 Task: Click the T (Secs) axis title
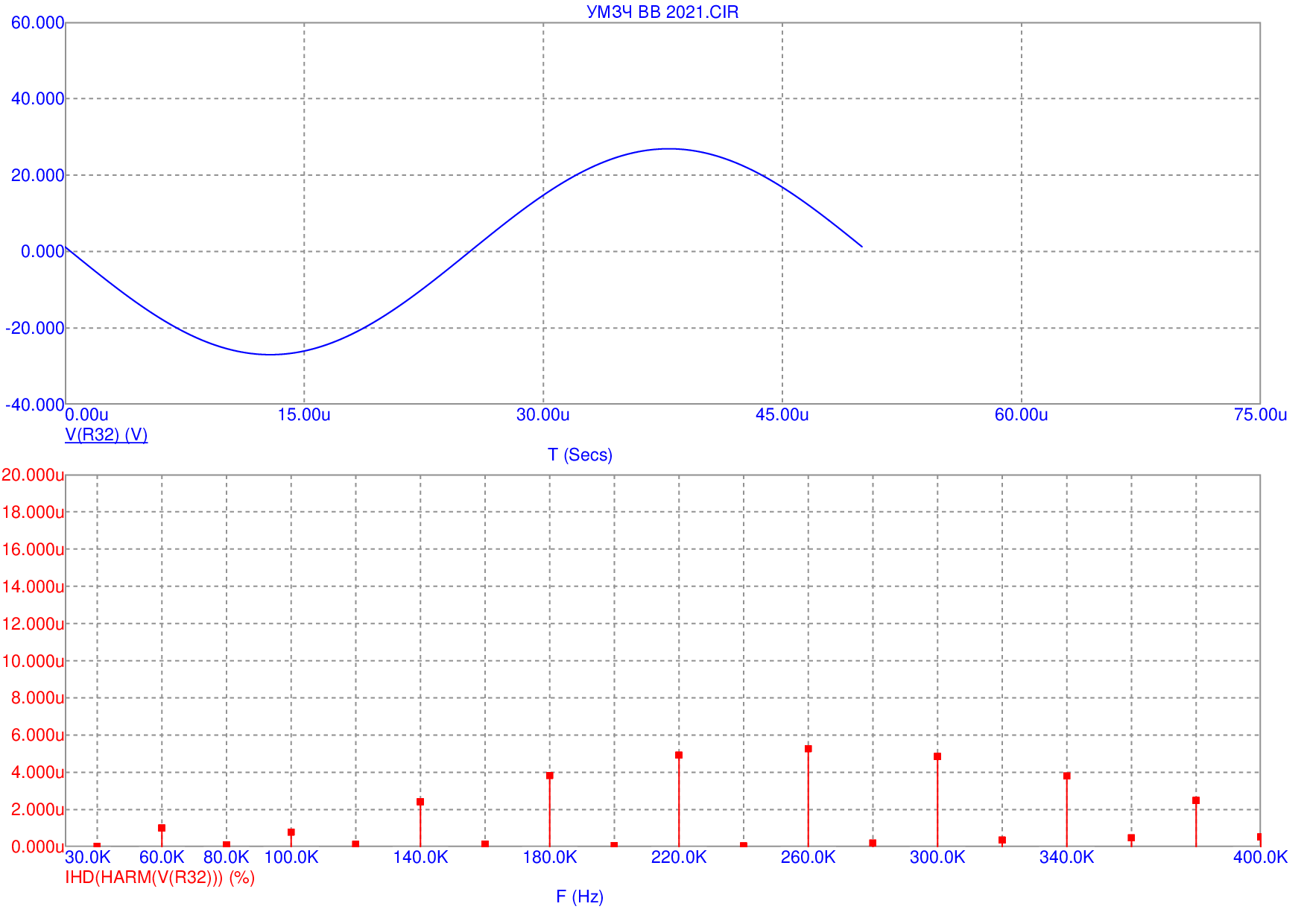coord(580,455)
